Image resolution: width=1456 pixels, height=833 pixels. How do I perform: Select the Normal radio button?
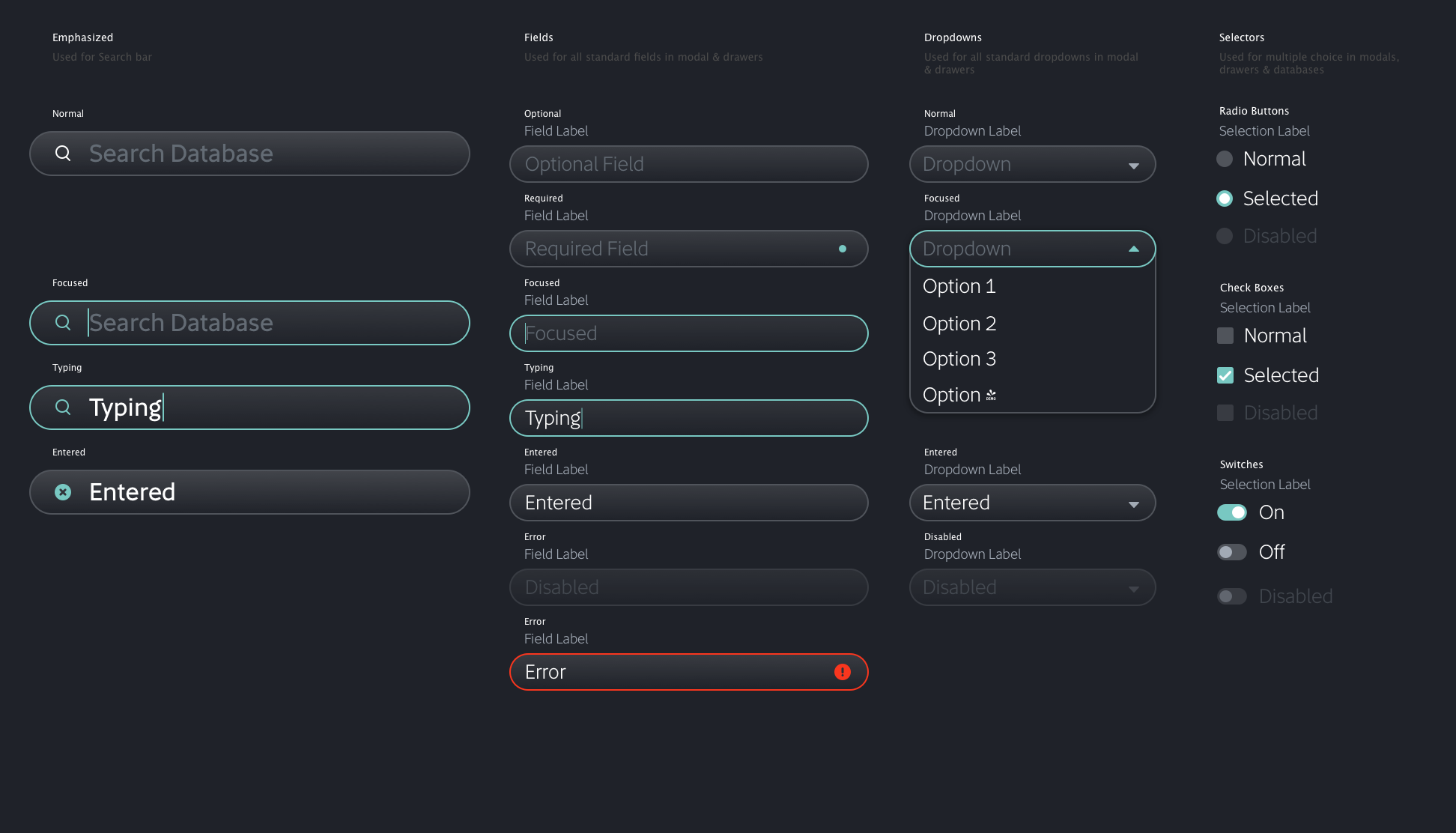click(1225, 159)
